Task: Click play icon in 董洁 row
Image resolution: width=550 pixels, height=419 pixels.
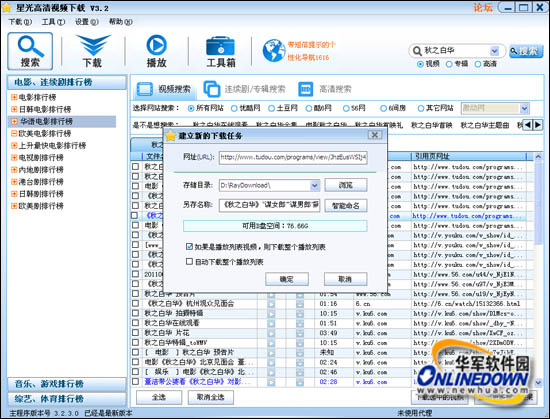Action: point(271,382)
